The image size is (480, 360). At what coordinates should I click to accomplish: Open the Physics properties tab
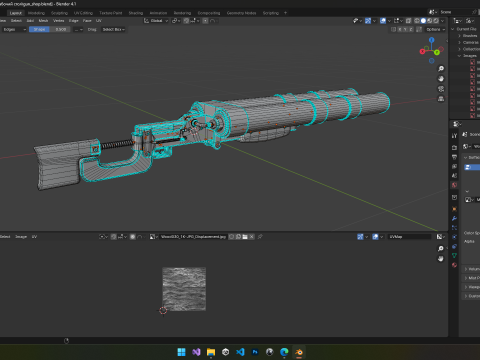[454, 237]
